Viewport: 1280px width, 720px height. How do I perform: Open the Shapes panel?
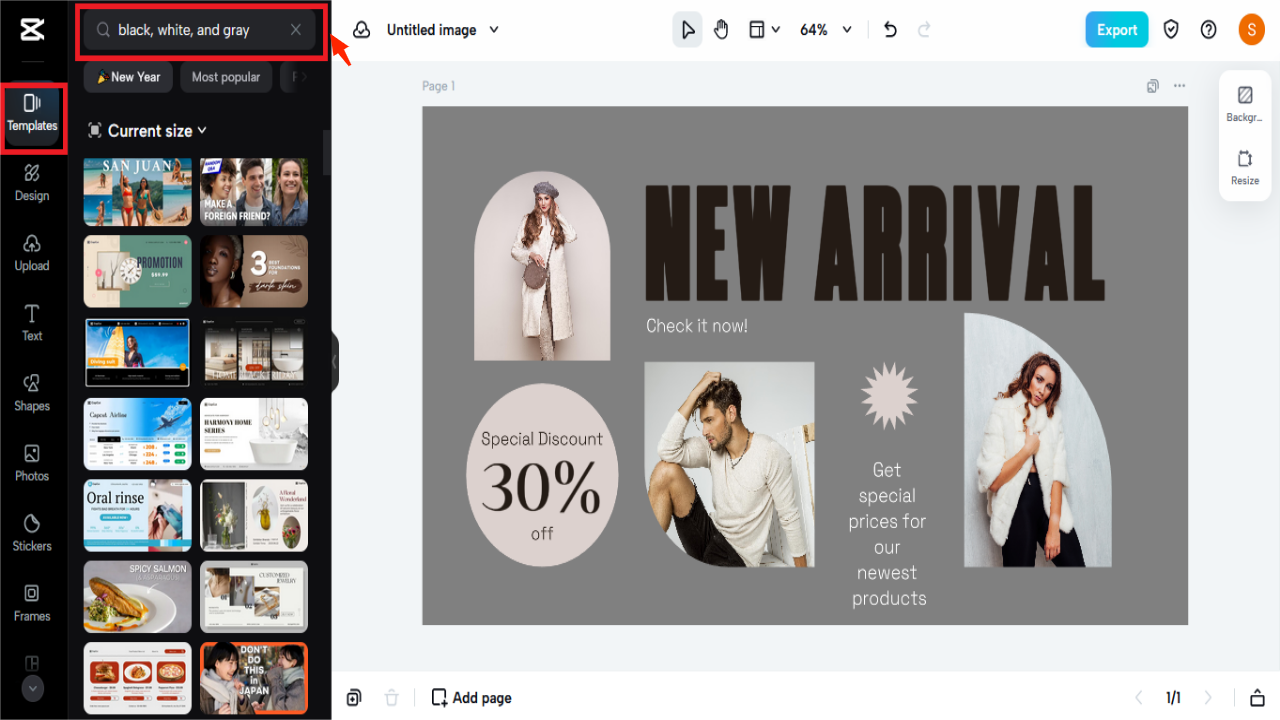pyautogui.click(x=32, y=392)
